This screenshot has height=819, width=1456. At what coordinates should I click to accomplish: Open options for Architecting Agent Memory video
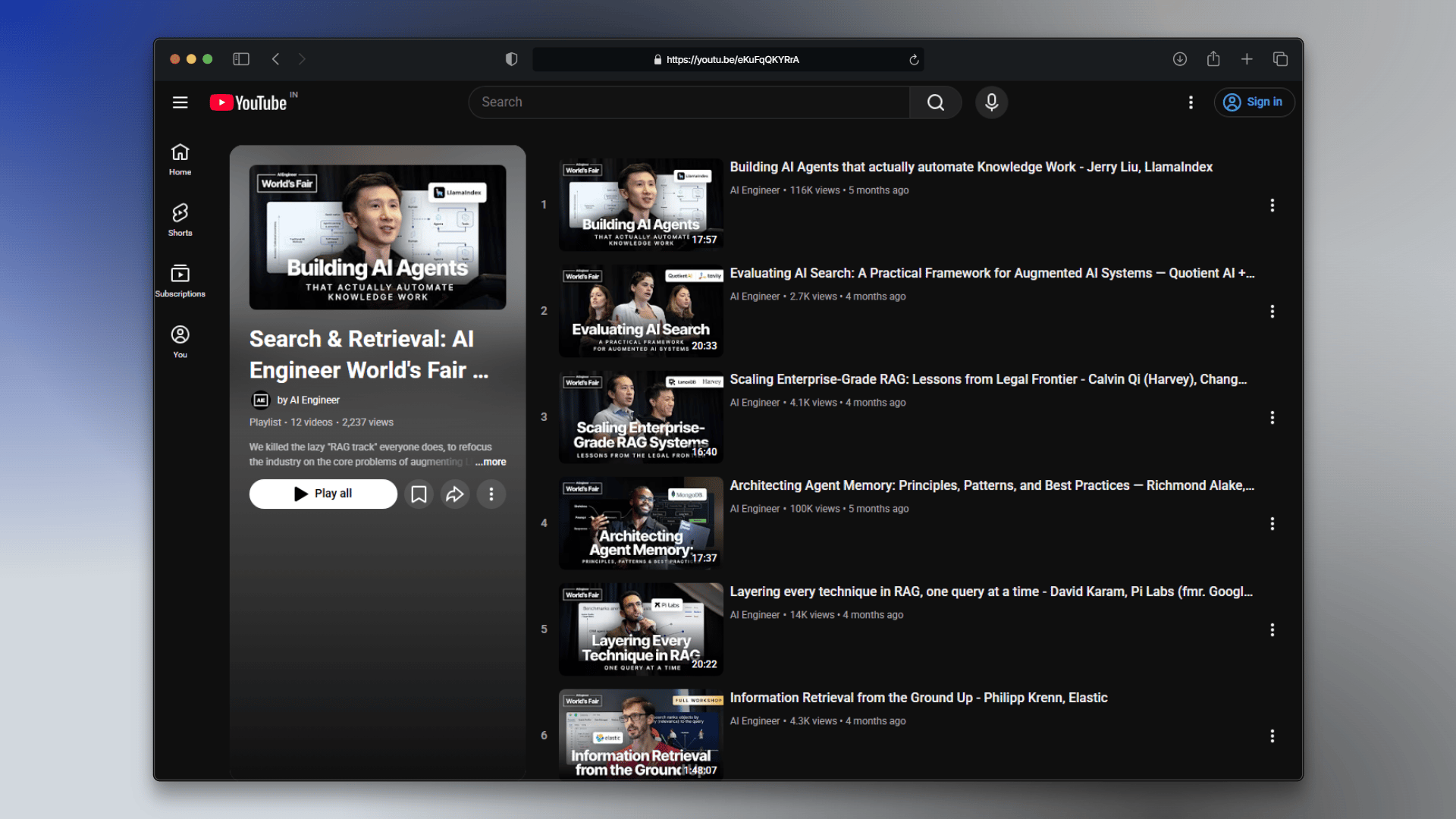1272,524
